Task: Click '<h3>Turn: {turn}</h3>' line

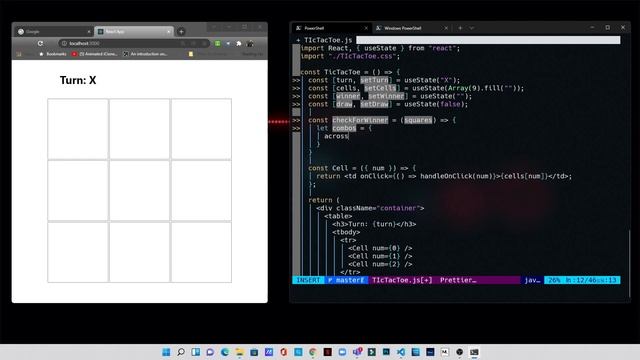Action: pyautogui.click(x=374, y=224)
